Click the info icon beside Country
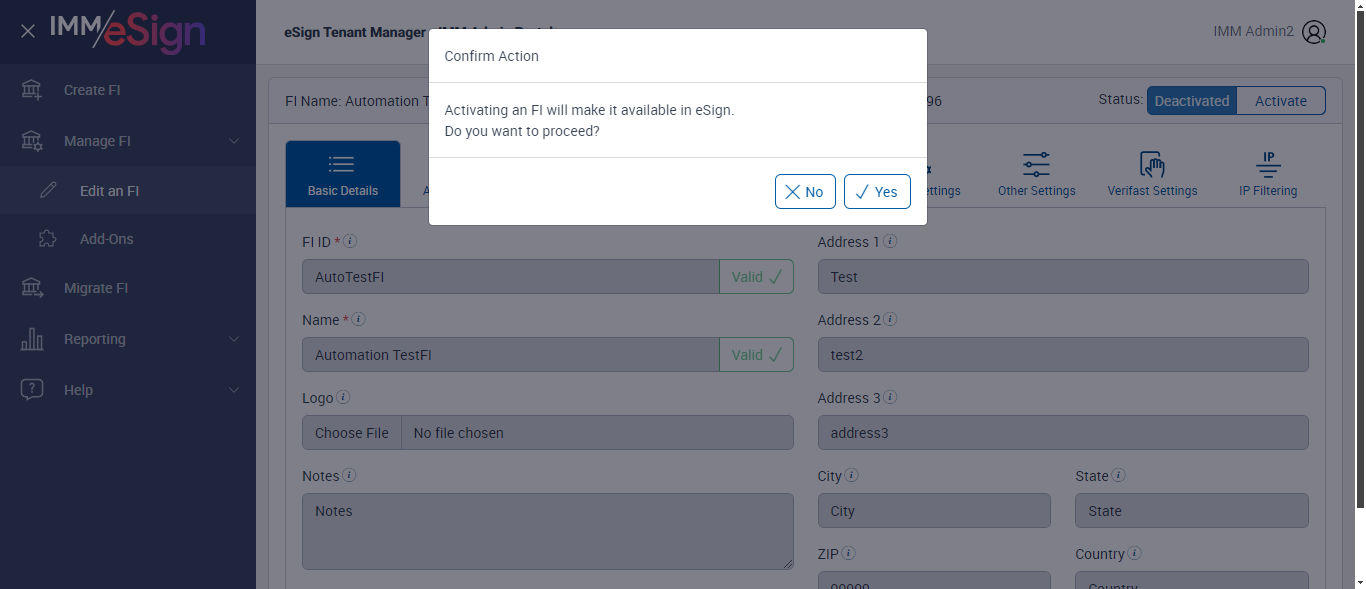The image size is (1366, 589). click(x=1135, y=553)
